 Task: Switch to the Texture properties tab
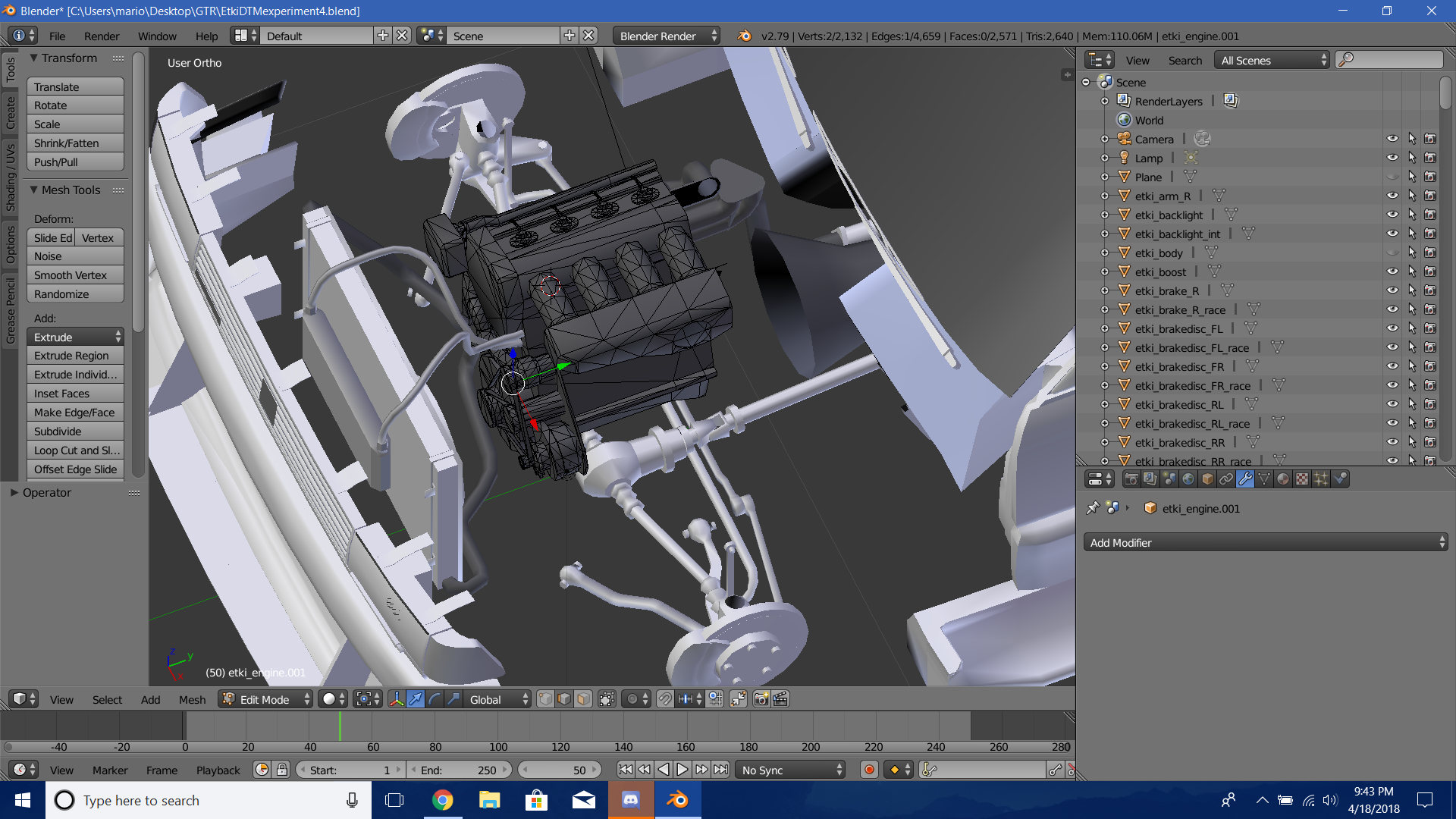pos(1301,479)
